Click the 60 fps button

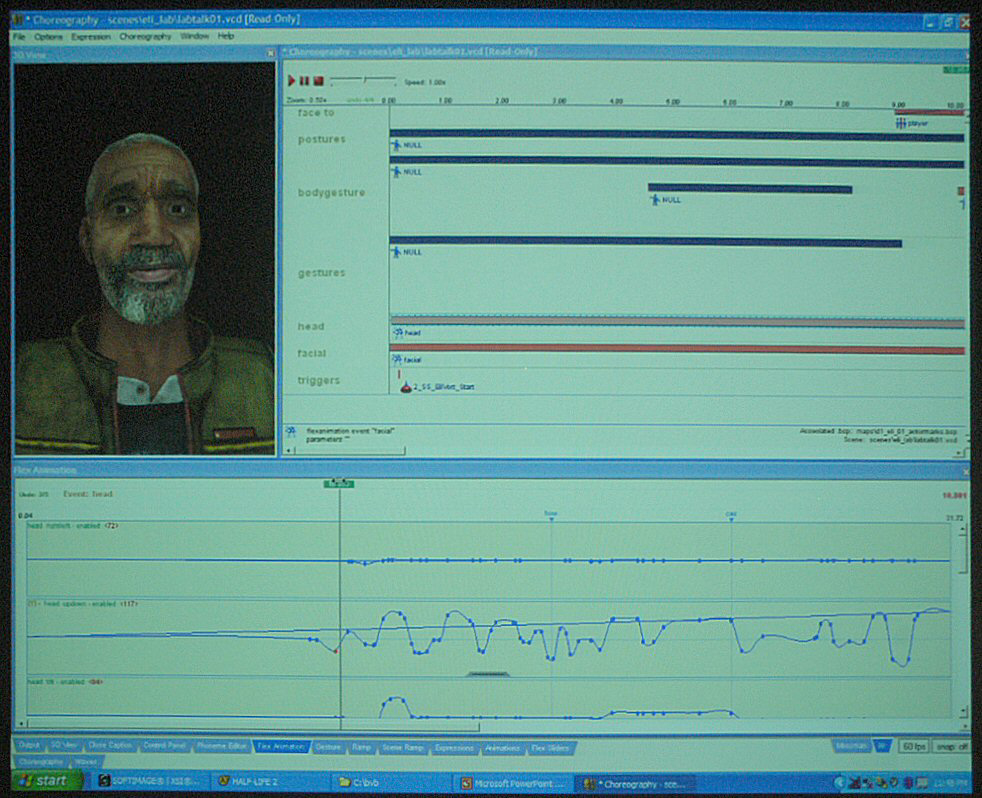pos(912,746)
